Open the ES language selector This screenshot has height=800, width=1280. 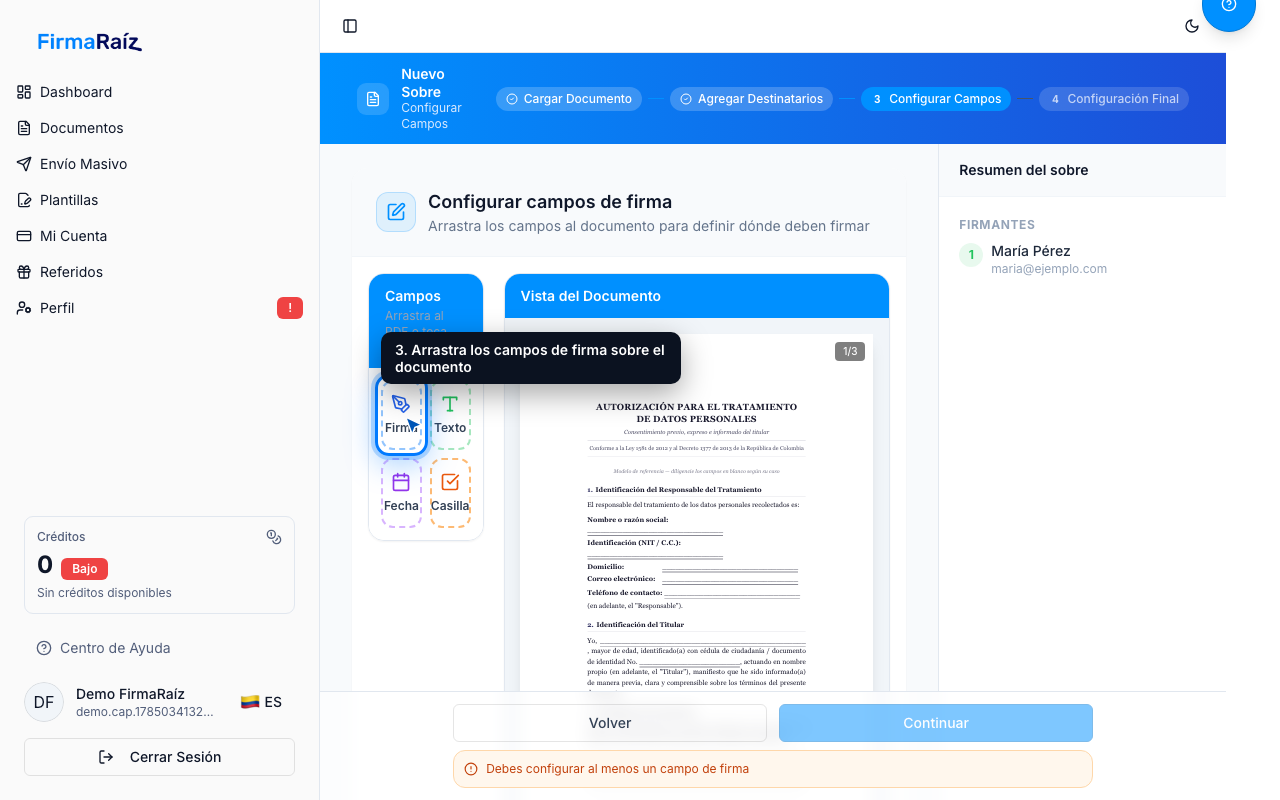coord(261,702)
